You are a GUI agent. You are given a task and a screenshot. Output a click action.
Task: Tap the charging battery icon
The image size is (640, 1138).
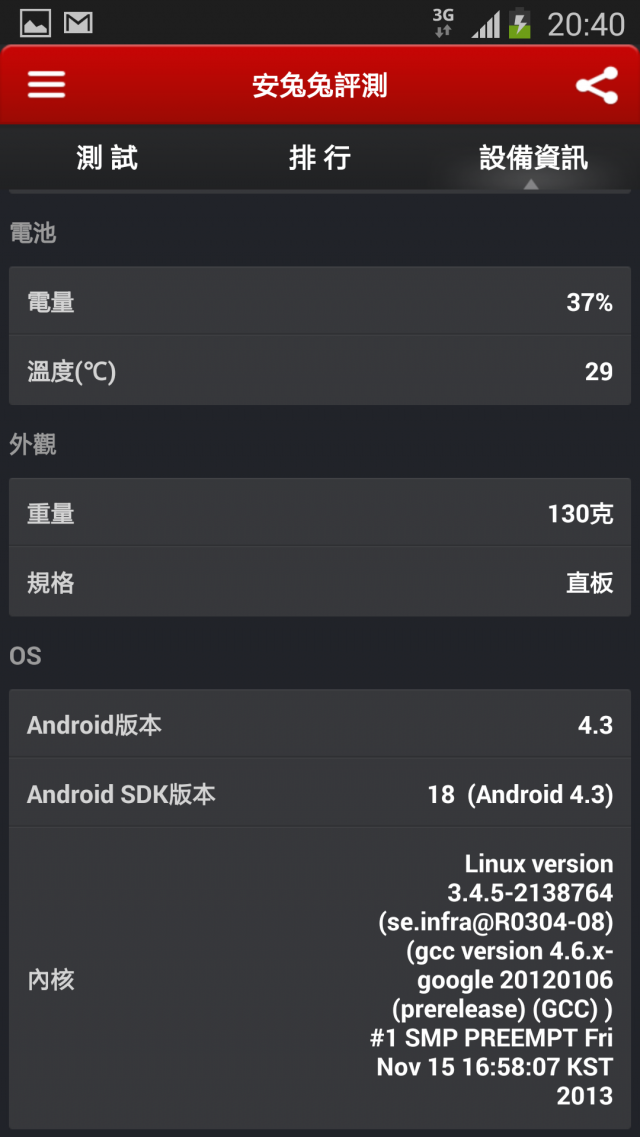point(520,24)
